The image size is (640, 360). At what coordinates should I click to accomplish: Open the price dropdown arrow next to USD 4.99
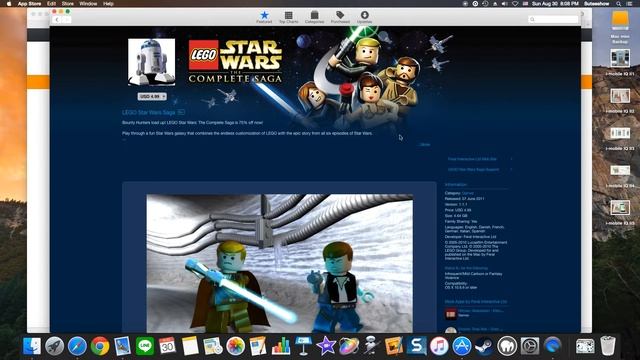[163, 97]
